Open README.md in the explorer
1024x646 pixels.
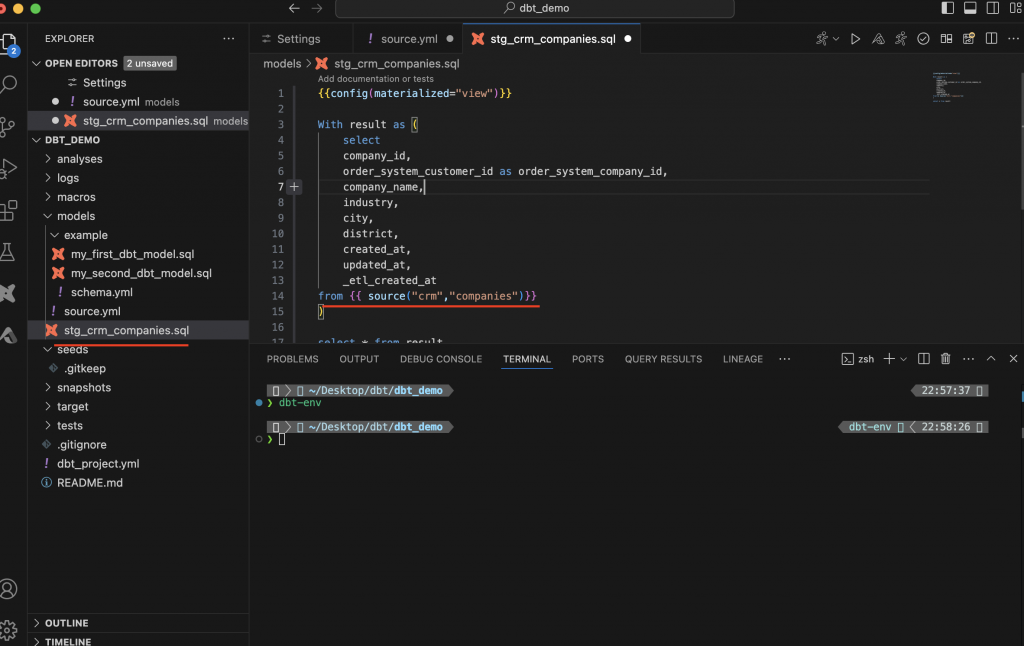coord(89,483)
